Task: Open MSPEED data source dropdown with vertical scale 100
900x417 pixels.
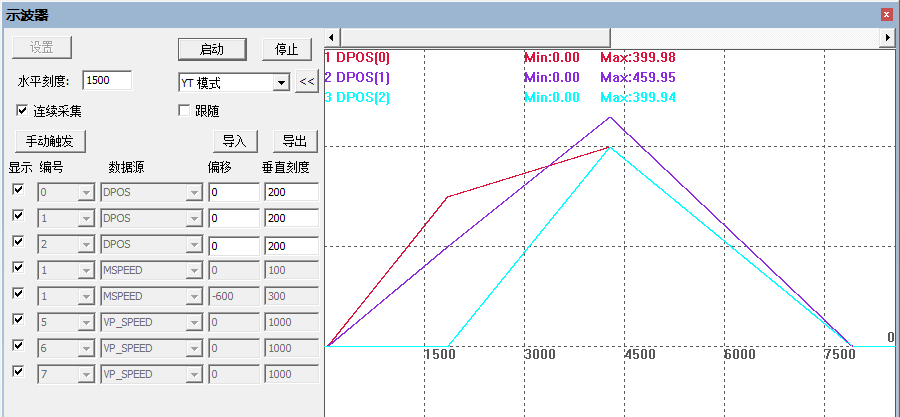Action: coord(195,271)
